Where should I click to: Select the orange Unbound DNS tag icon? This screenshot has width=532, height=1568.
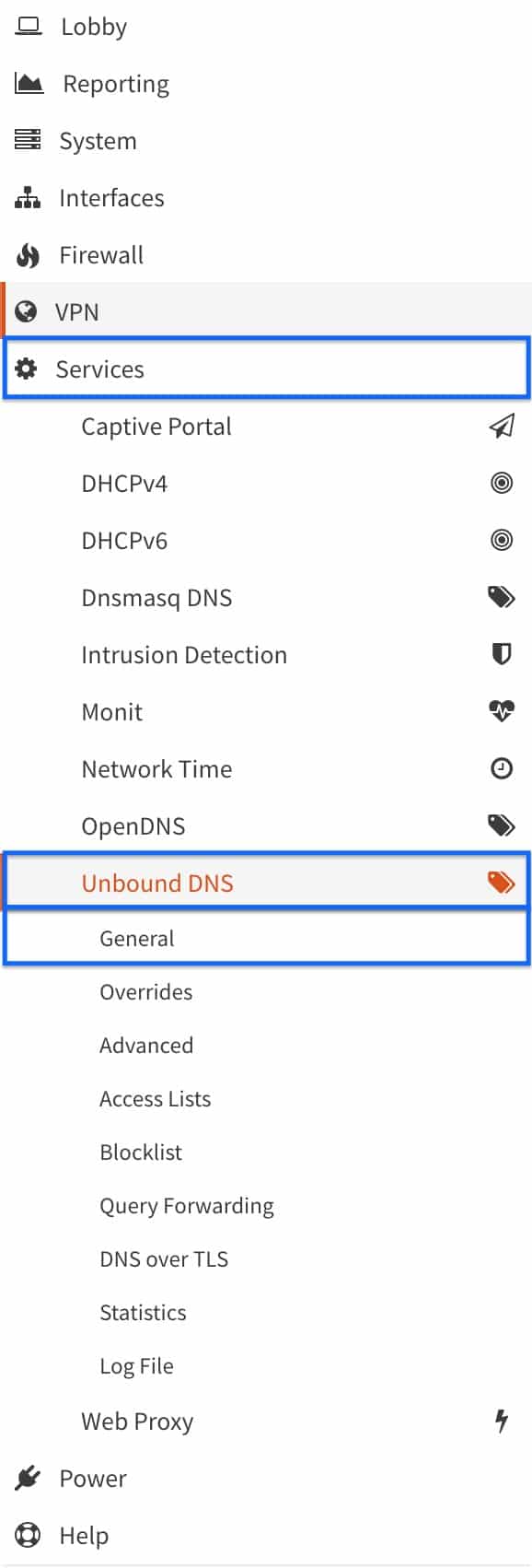click(502, 882)
